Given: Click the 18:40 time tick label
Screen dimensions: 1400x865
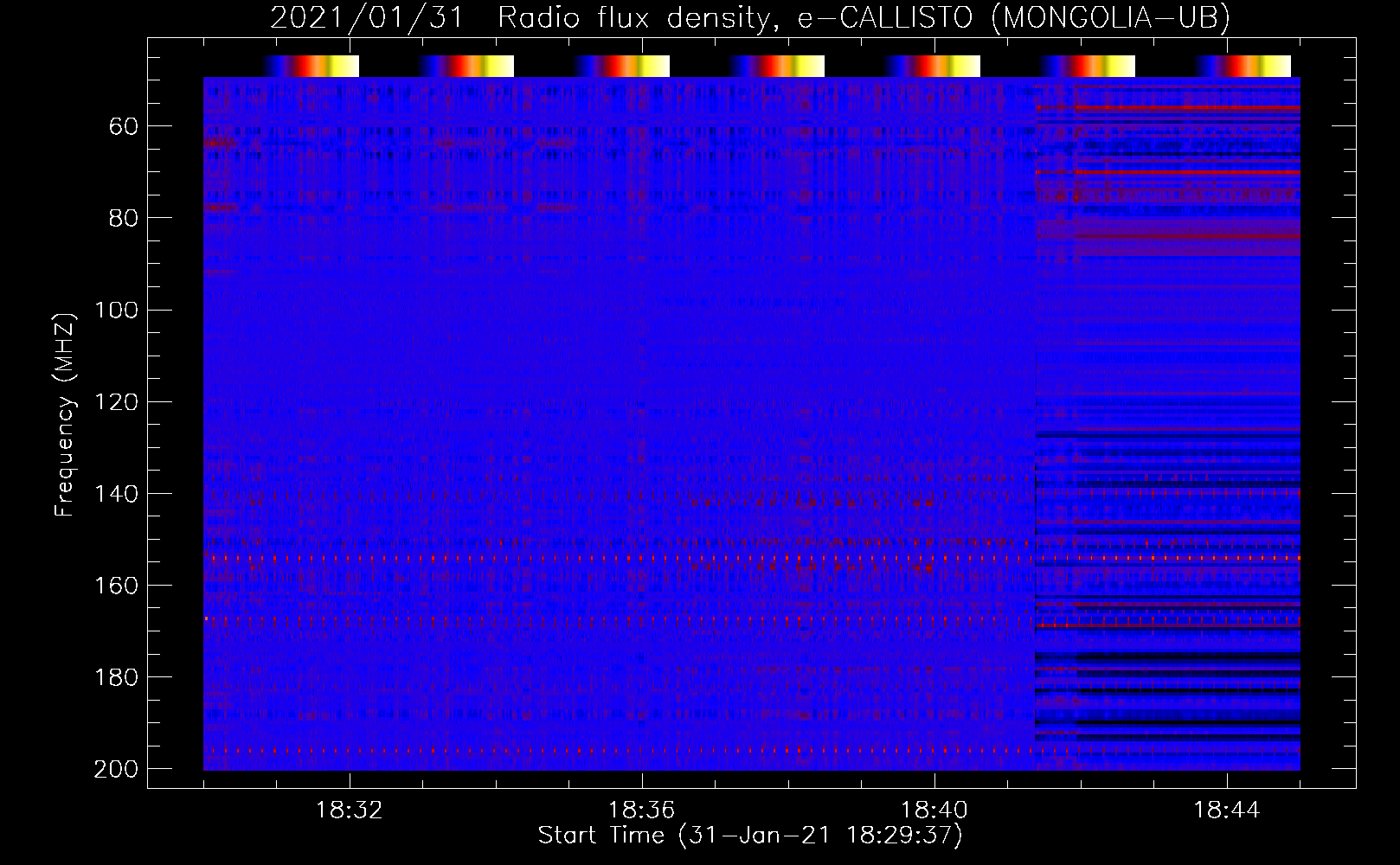Looking at the screenshot, I should tap(934, 811).
